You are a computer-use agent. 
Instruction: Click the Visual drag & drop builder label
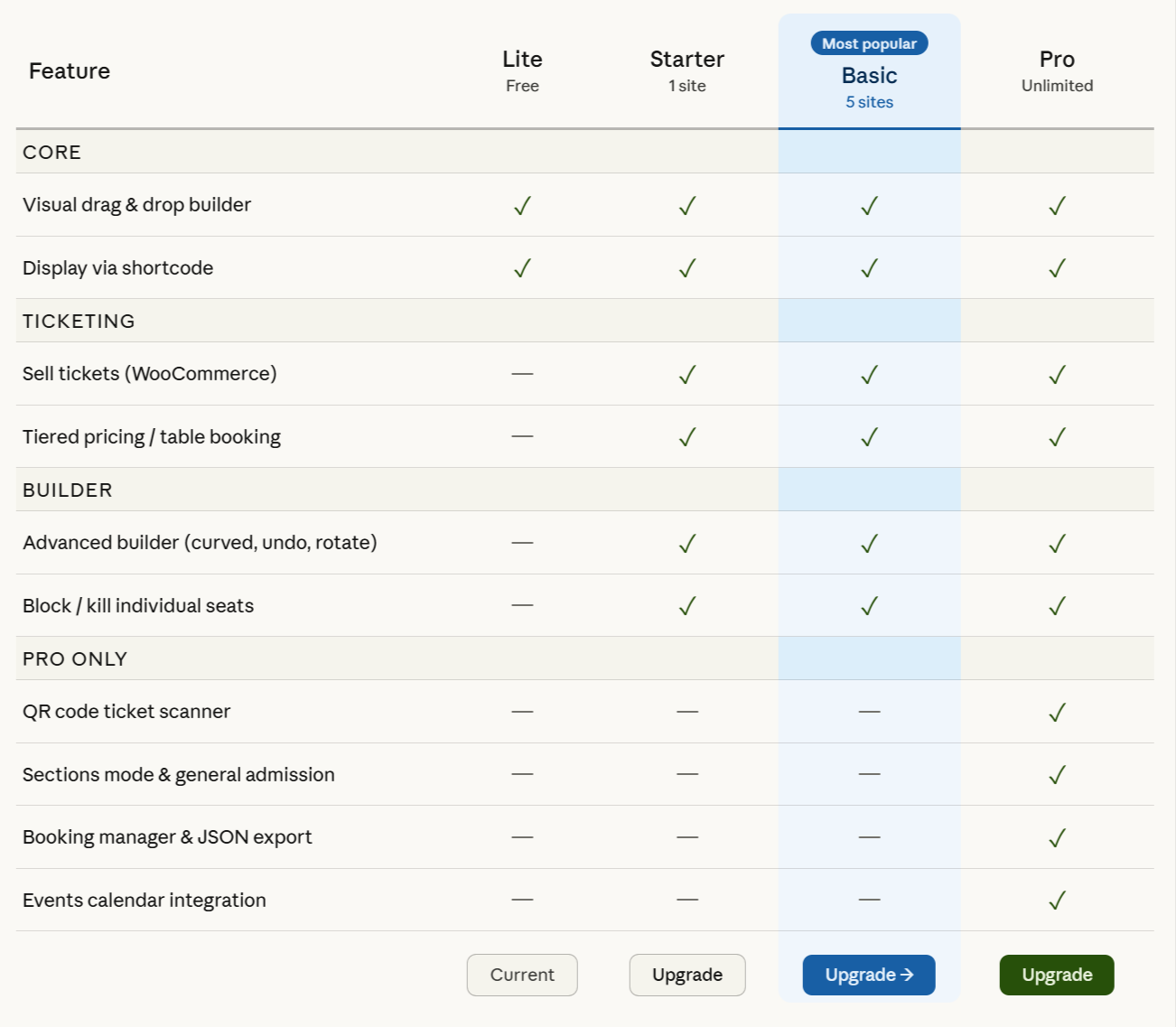(x=136, y=205)
